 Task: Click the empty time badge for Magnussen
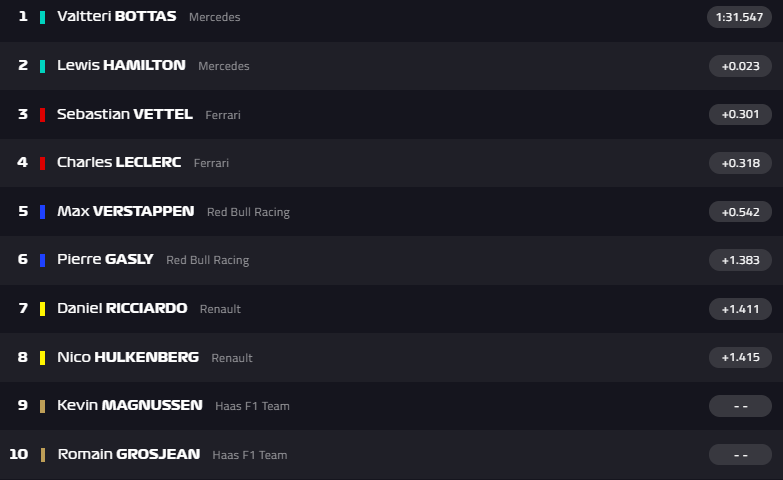tap(740, 406)
